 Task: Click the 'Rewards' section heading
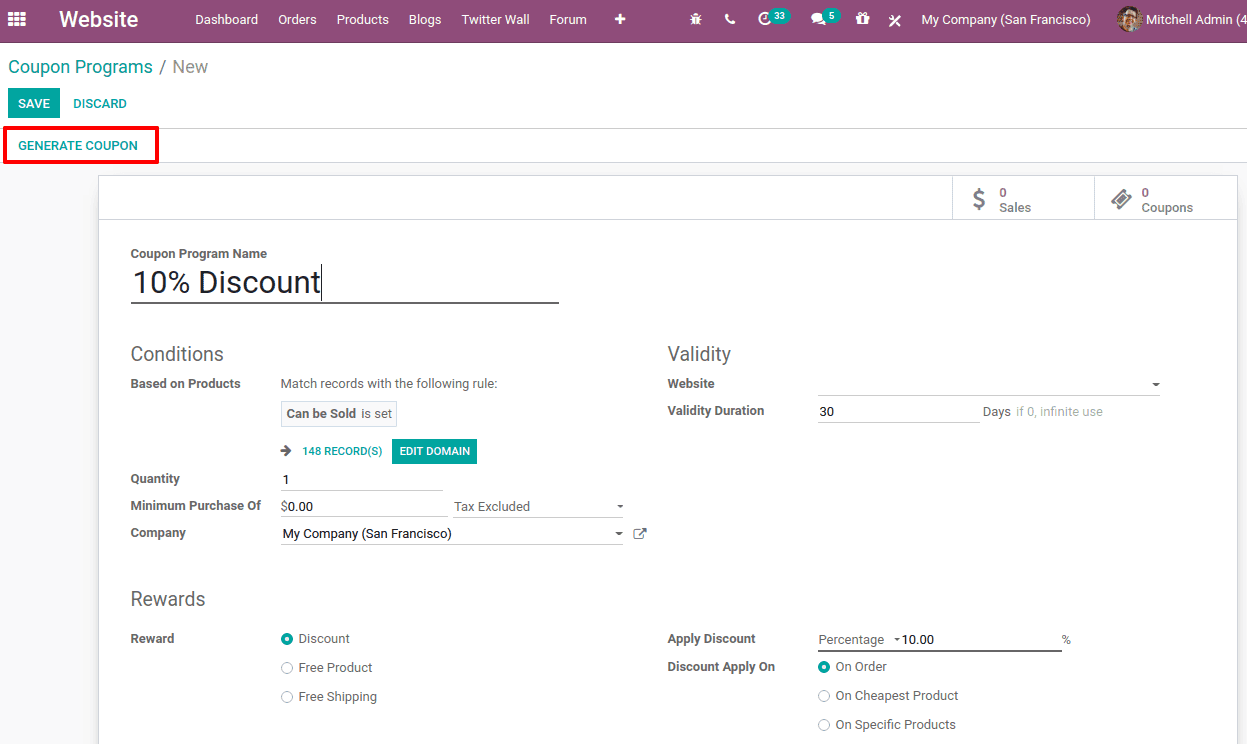[x=168, y=599]
